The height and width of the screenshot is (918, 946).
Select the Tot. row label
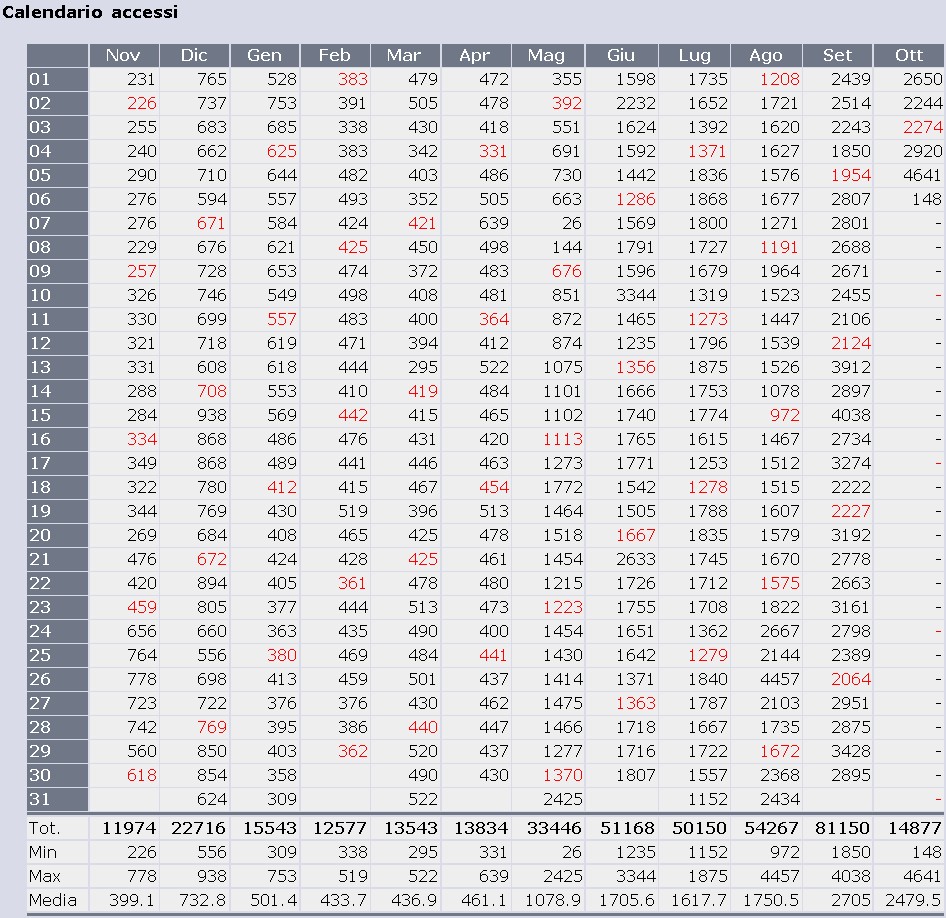[45, 828]
